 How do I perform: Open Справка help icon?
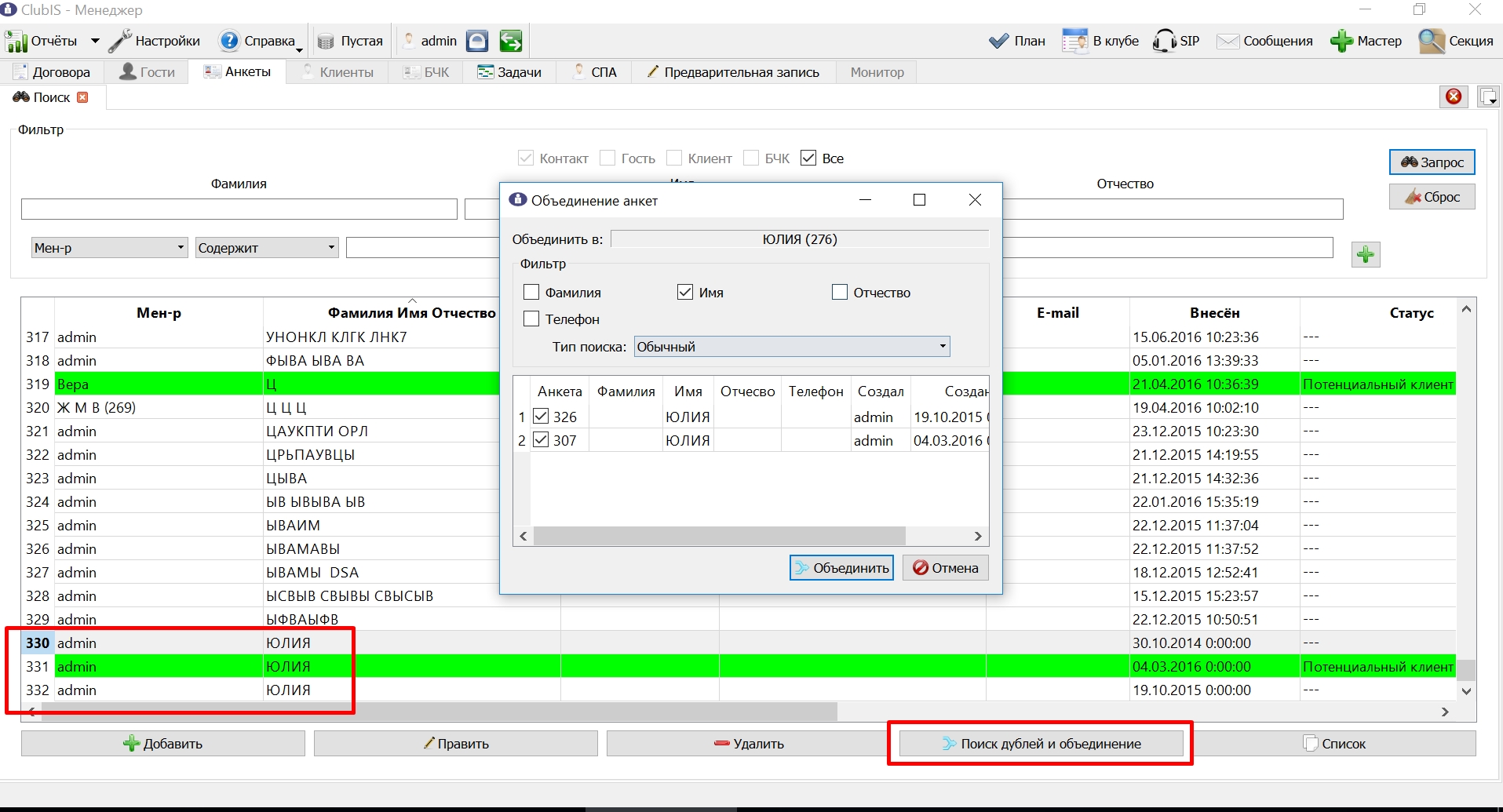click(229, 41)
